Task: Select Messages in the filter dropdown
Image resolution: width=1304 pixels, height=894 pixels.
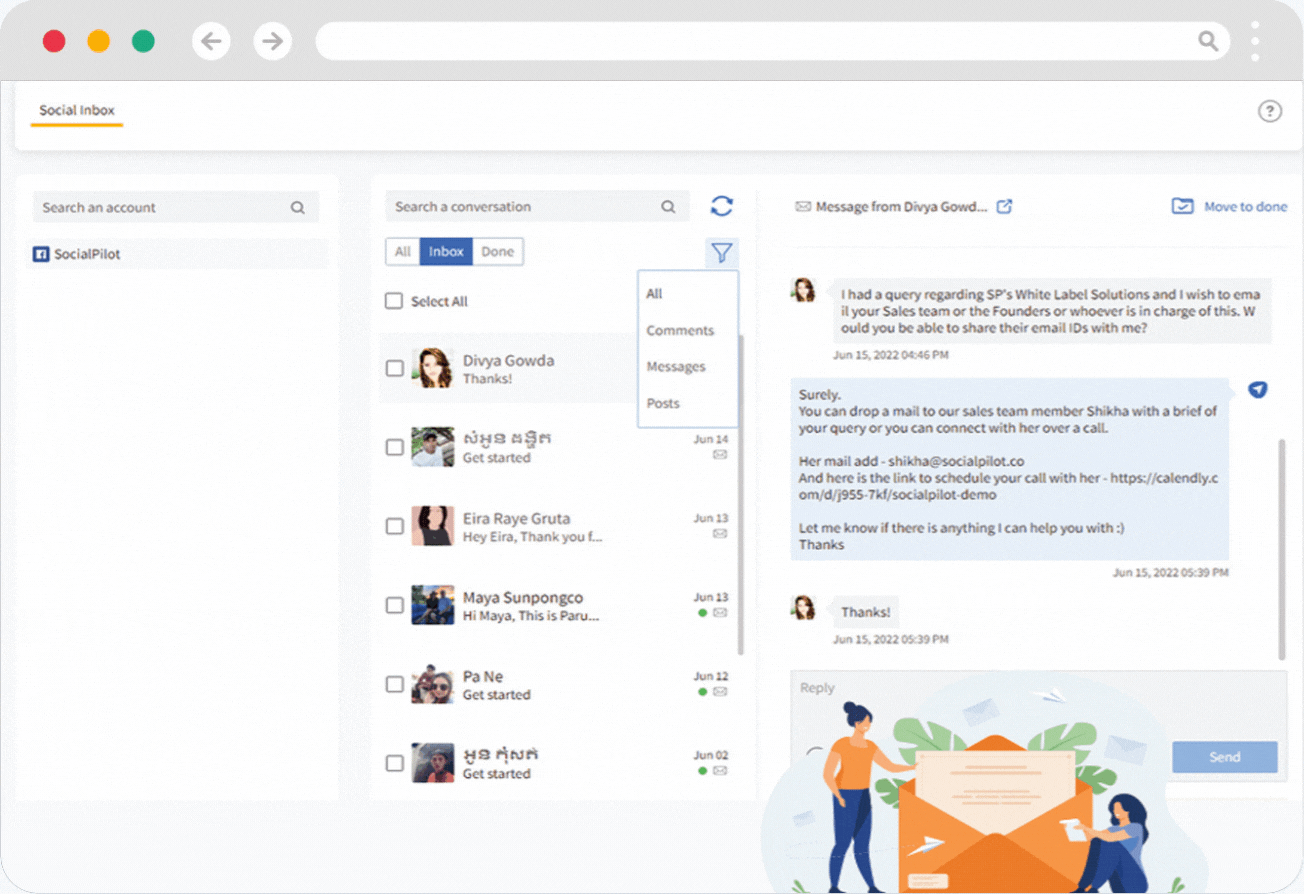Action: click(x=676, y=366)
